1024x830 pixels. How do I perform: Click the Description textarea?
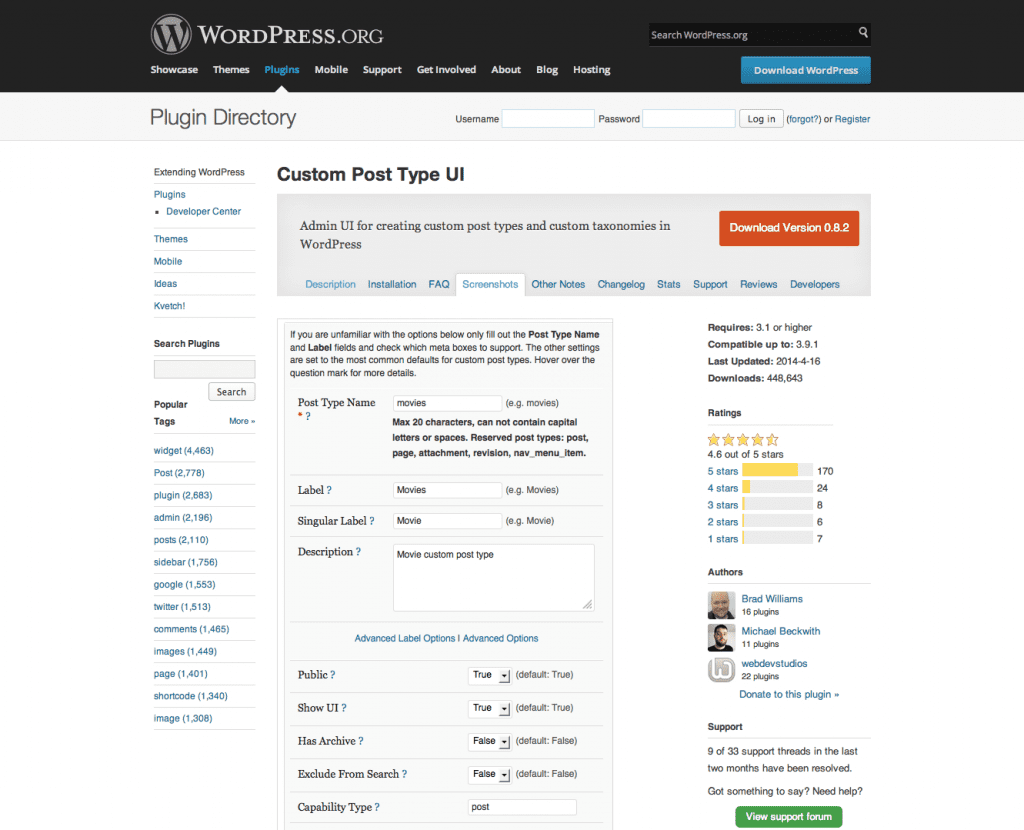pyautogui.click(x=494, y=578)
